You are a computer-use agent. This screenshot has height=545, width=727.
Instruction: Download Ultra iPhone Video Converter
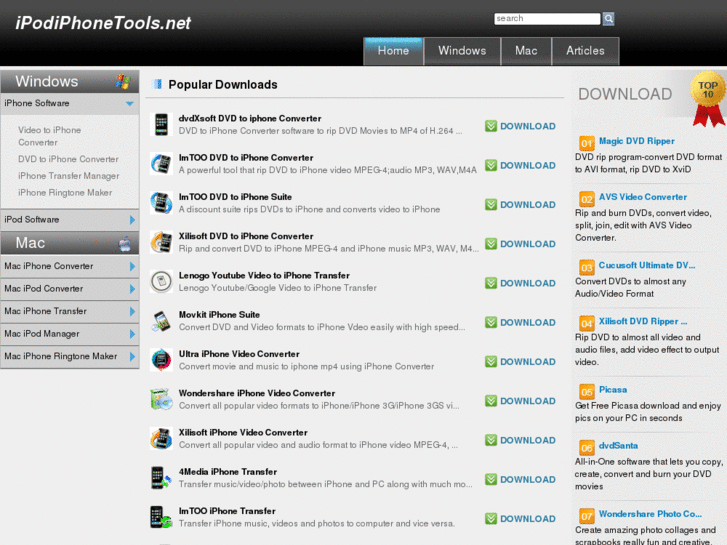click(520, 362)
